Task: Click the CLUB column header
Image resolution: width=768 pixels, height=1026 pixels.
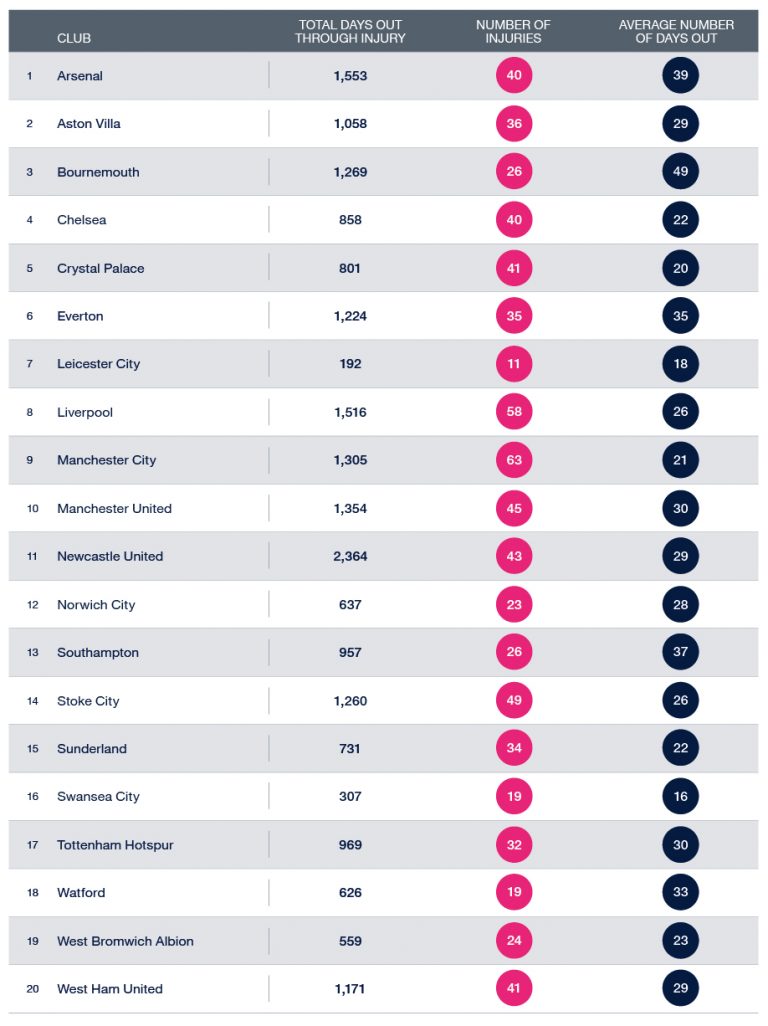Action: click(x=74, y=38)
